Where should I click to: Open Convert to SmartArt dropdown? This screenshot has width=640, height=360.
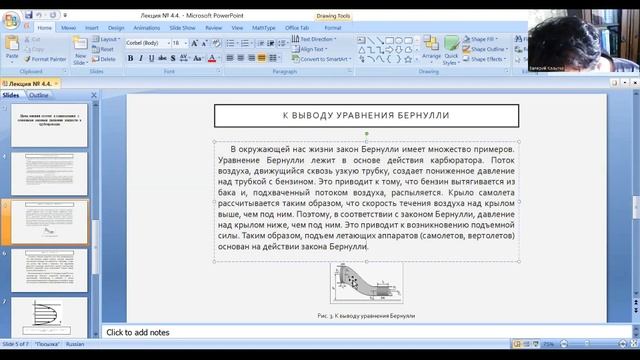(x=322, y=59)
